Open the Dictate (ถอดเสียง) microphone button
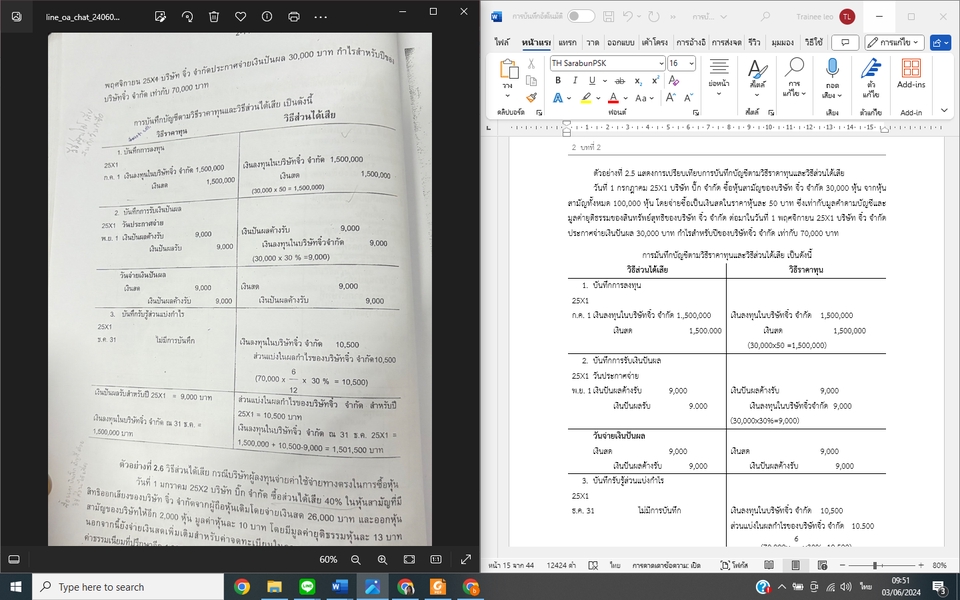960x600 pixels. coord(831,78)
